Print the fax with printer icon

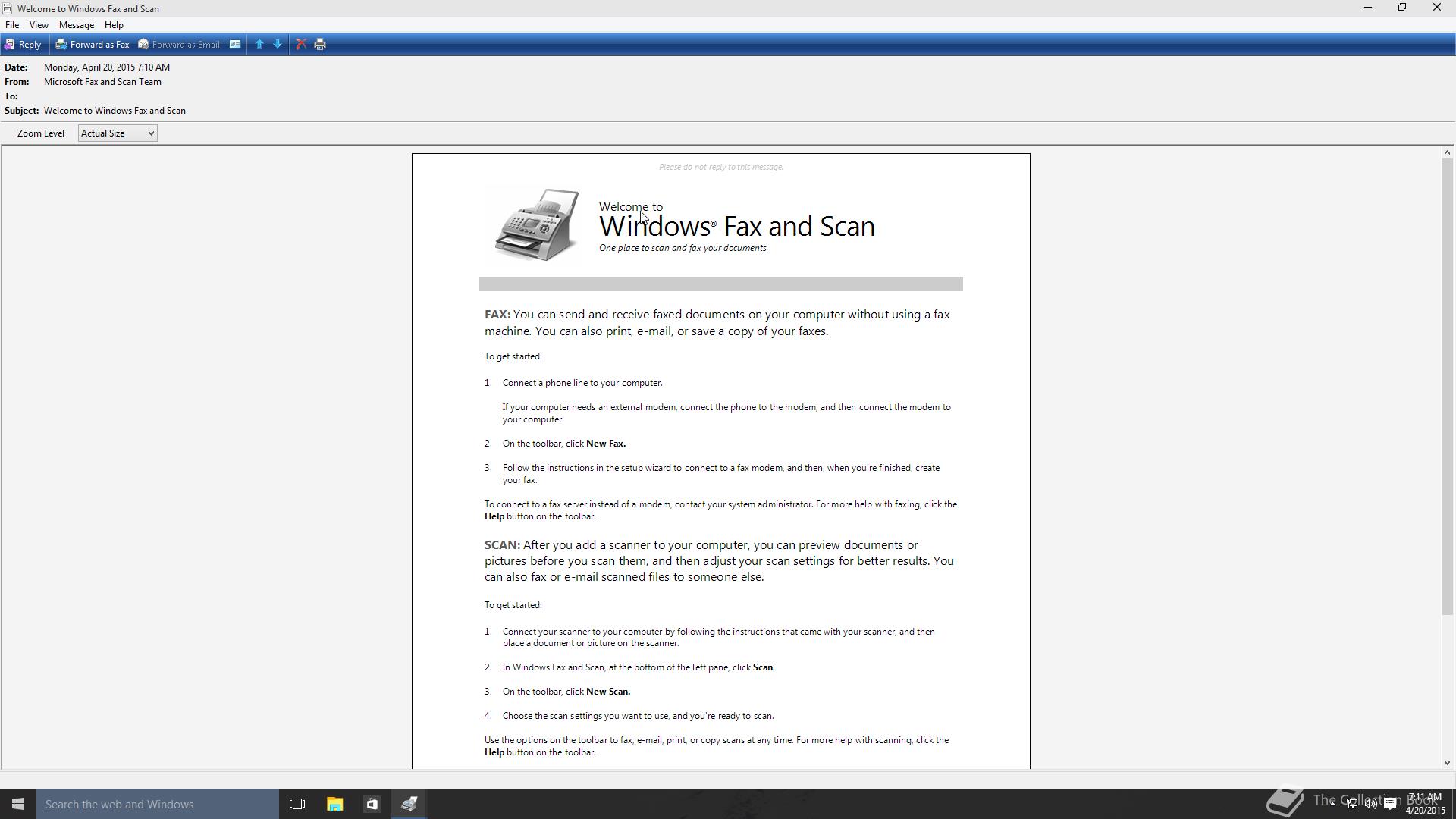click(320, 45)
